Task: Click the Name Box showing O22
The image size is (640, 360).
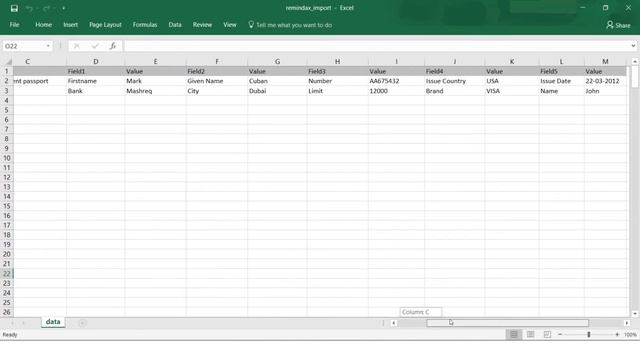Action: [x=23, y=46]
